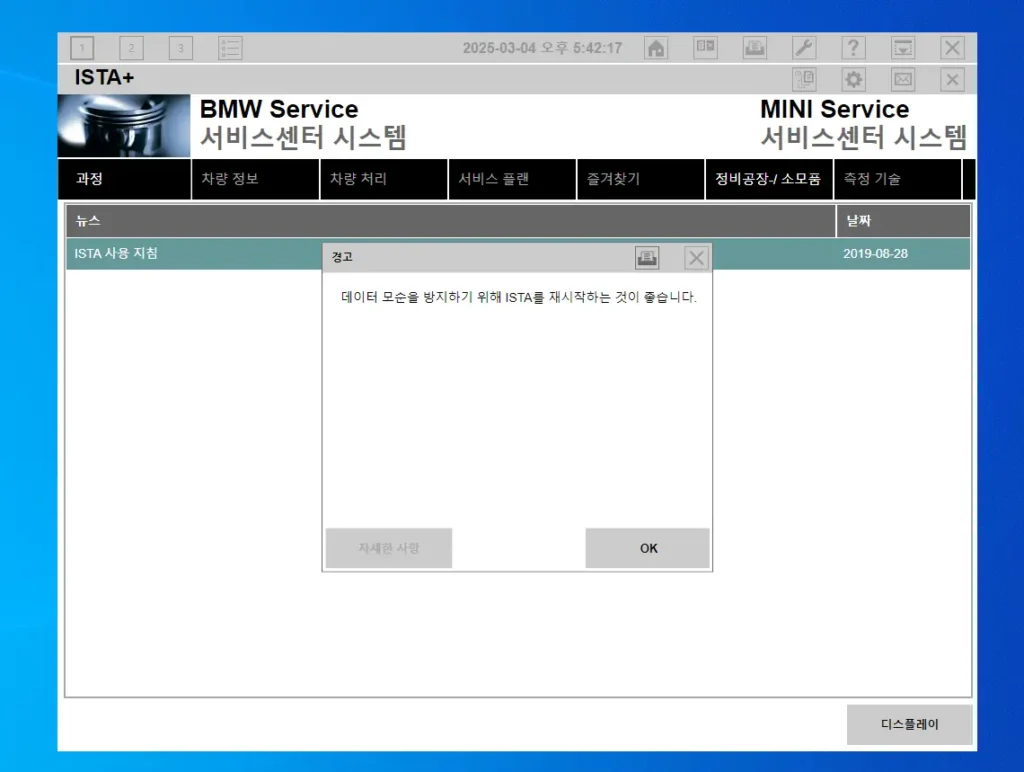The height and width of the screenshot is (772, 1024).
Task: Click the 자세한 사항 button
Action: [x=389, y=548]
